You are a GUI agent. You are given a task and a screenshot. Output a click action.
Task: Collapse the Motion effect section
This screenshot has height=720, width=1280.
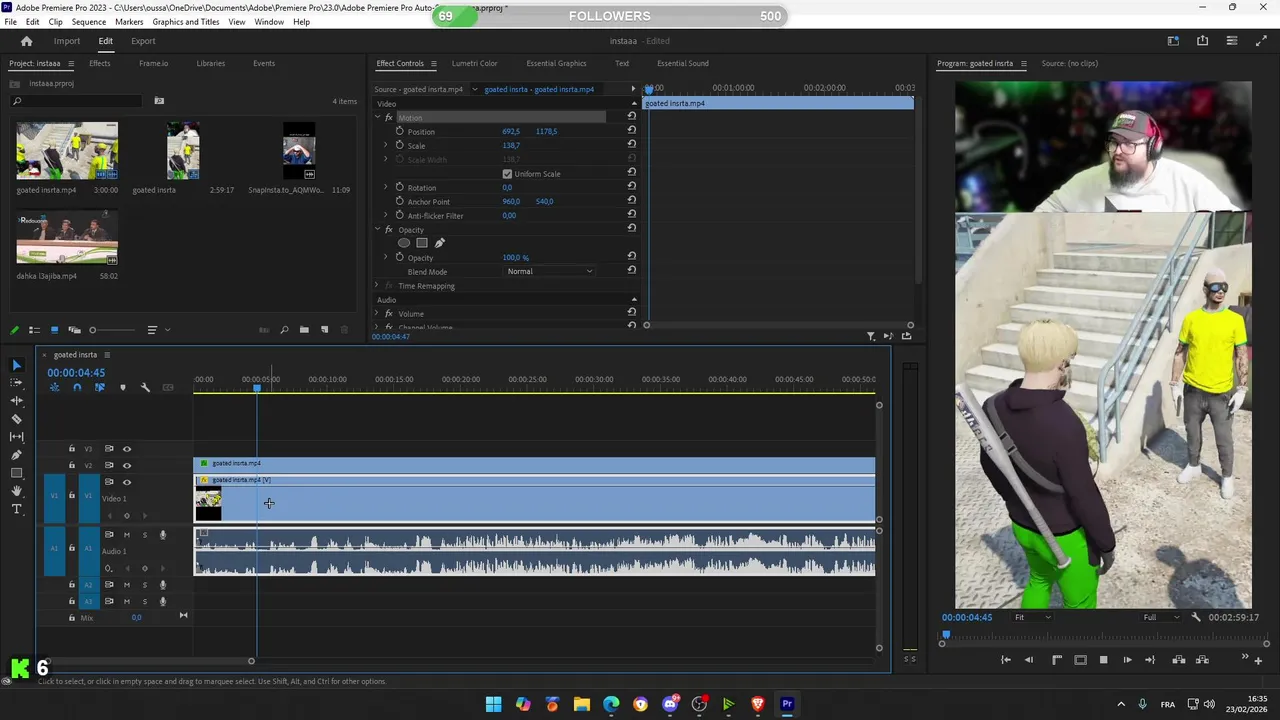click(378, 117)
